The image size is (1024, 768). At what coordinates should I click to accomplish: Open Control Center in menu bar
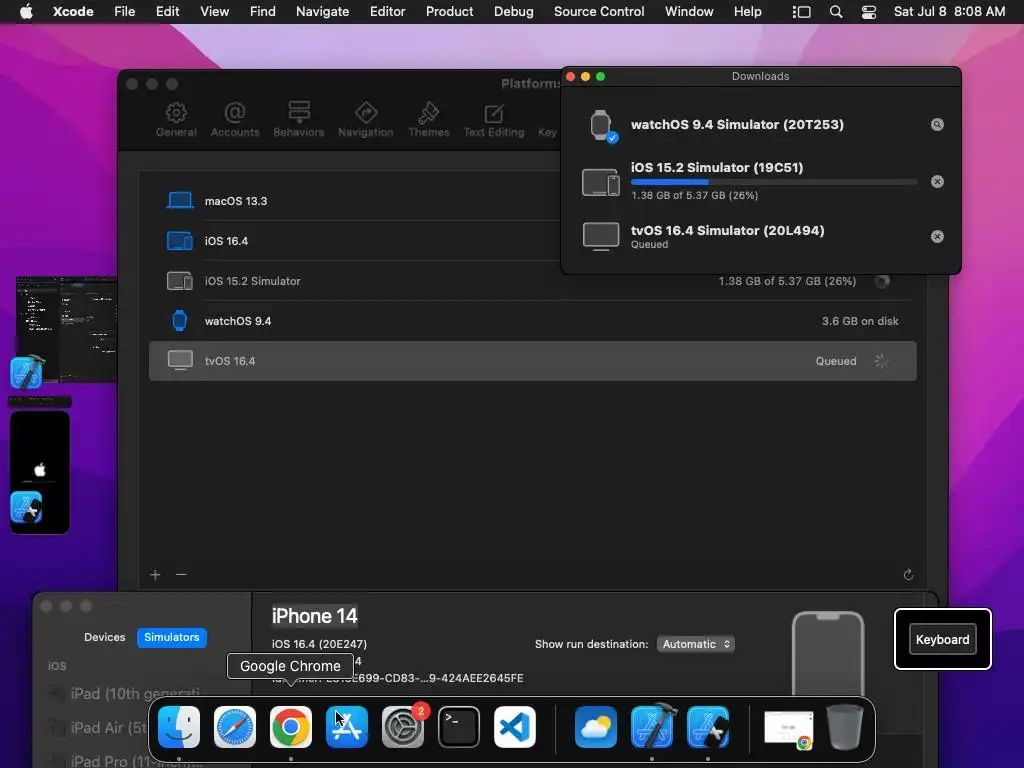coord(869,12)
